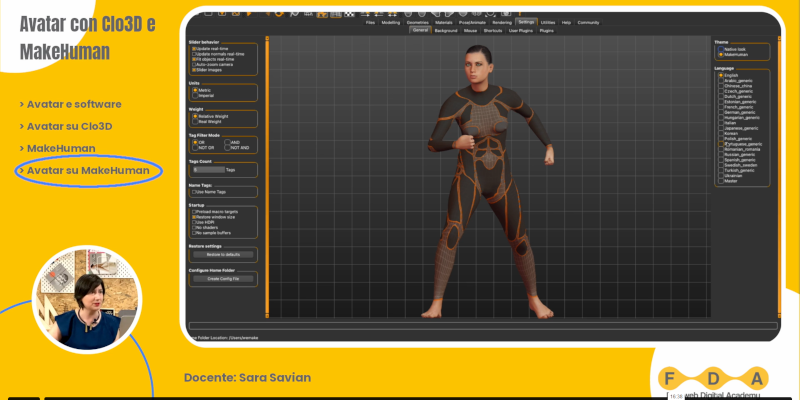This screenshot has height=400, width=800.
Task: Enable the Auto-zoom camera checkbox
Action: pyautogui.click(x=194, y=65)
